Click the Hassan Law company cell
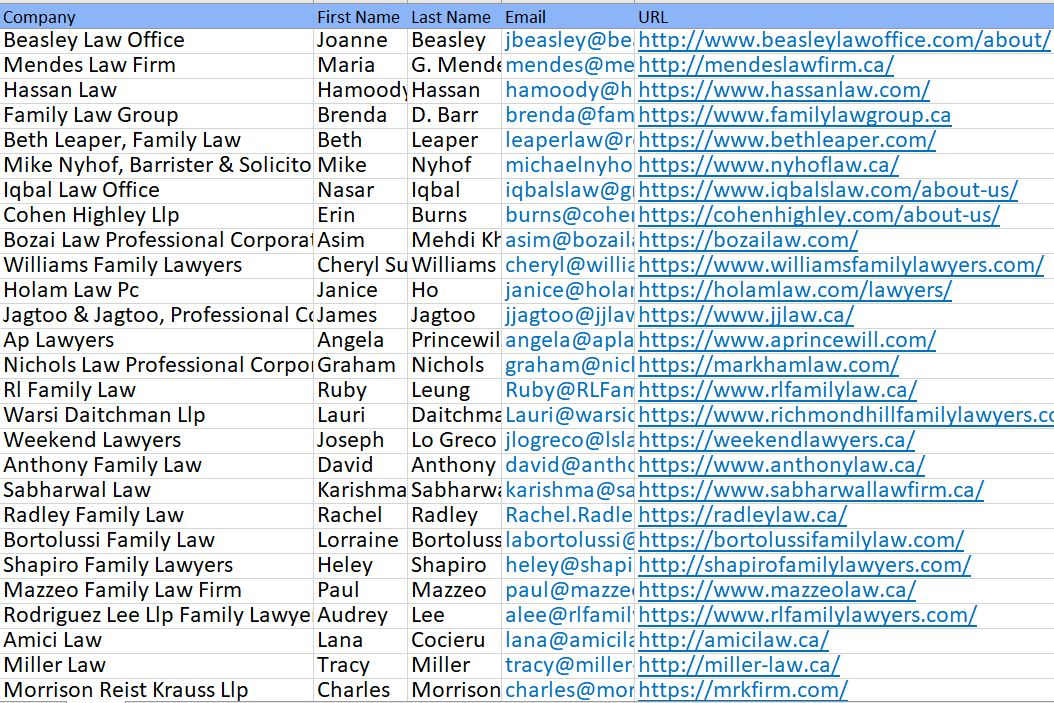1054x703 pixels. click(157, 90)
